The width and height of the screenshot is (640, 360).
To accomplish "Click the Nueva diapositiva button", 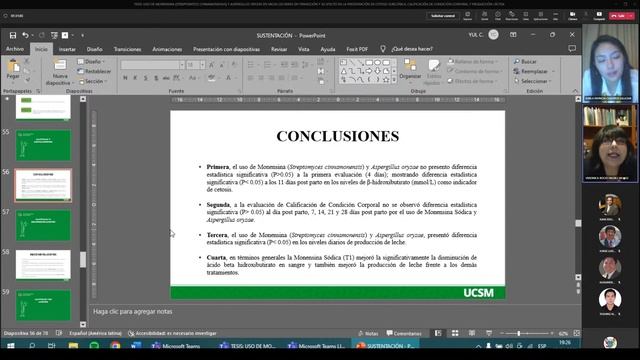I will (60, 72).
